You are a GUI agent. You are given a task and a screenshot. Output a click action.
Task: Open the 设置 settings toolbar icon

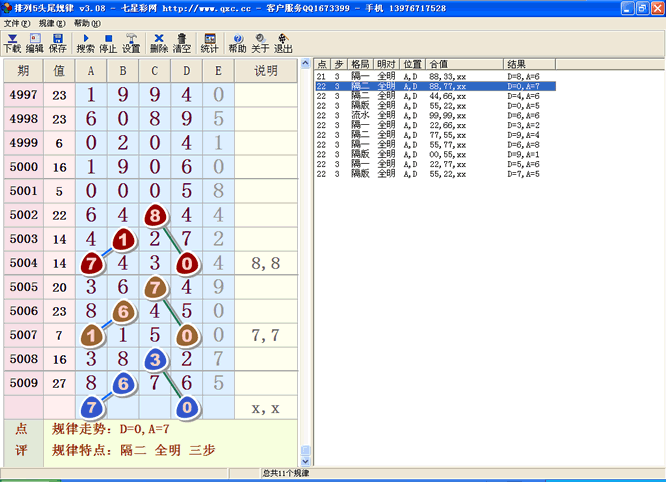[131, 43]
